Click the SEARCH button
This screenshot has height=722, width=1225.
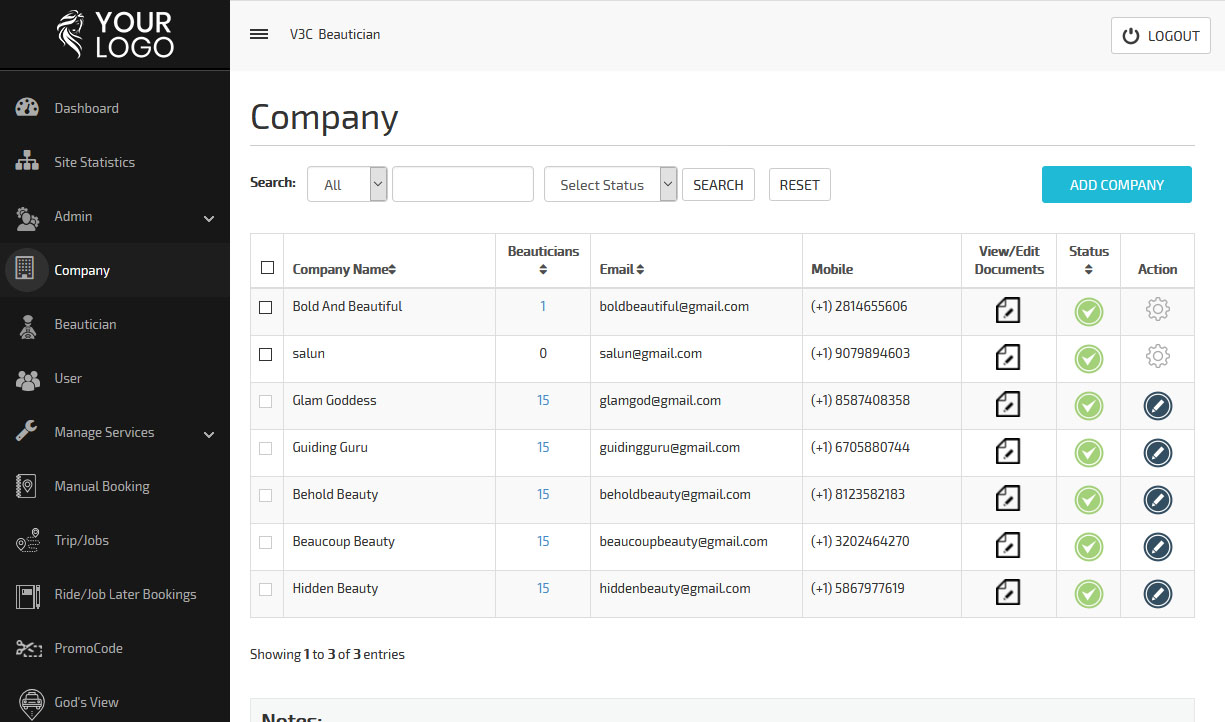pyautogui.click(x=718, y=184)
